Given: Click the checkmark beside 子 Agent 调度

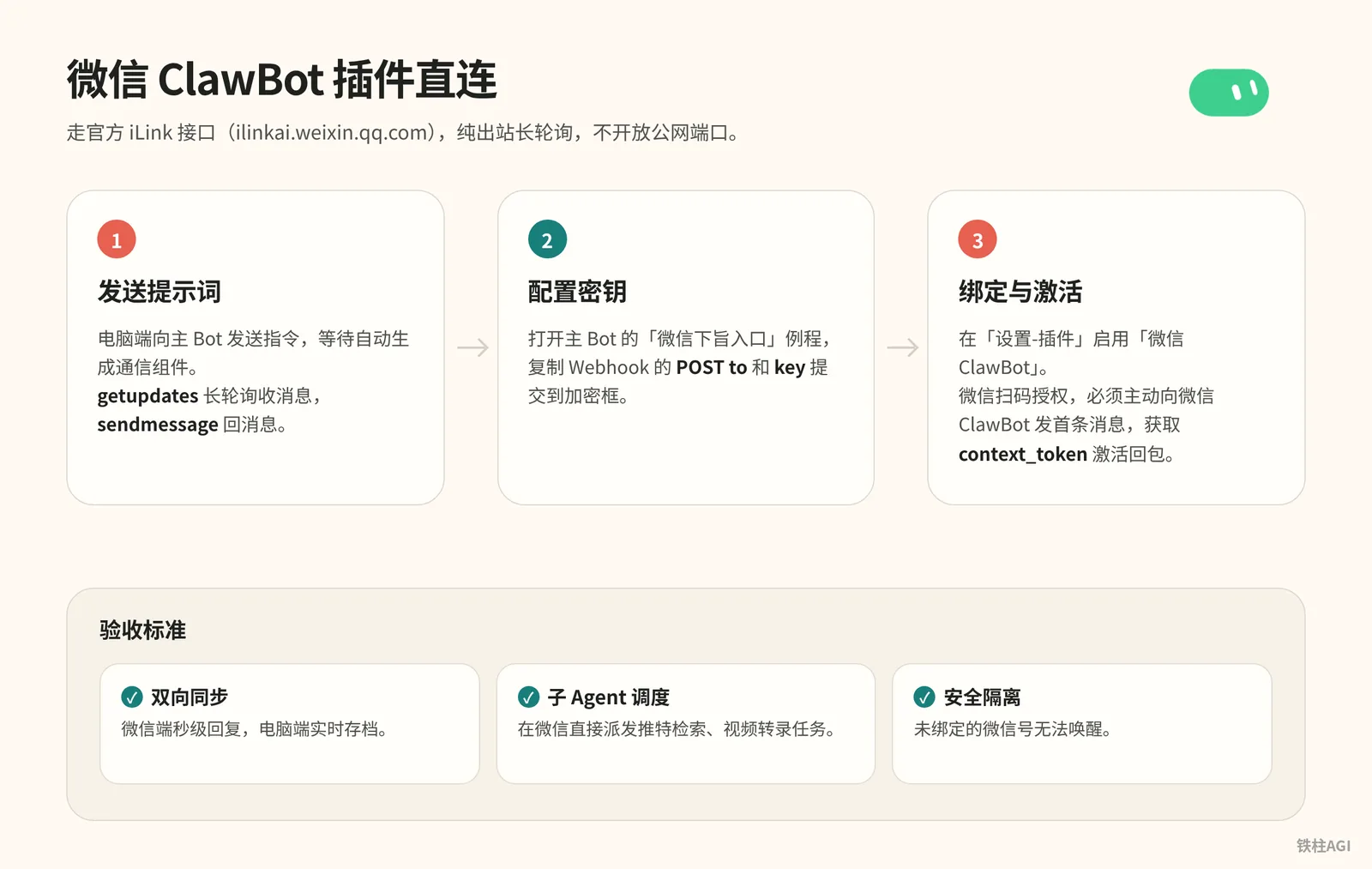Looking at the screenshot, I should (x=528, y=697).
